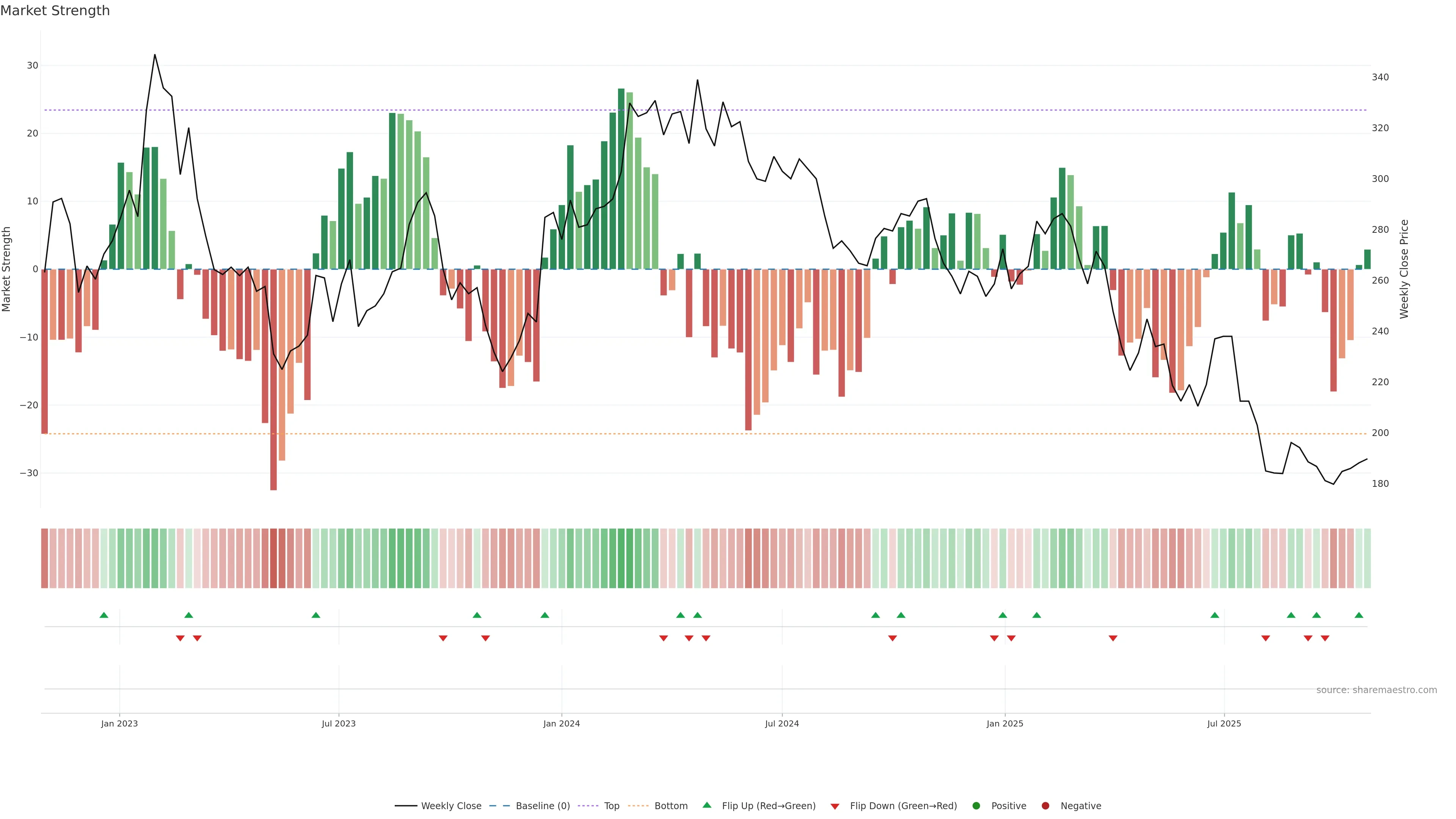Click the first red flip-down triangle marker
This screenshot has width=1456, height=819.
point(180,638)
